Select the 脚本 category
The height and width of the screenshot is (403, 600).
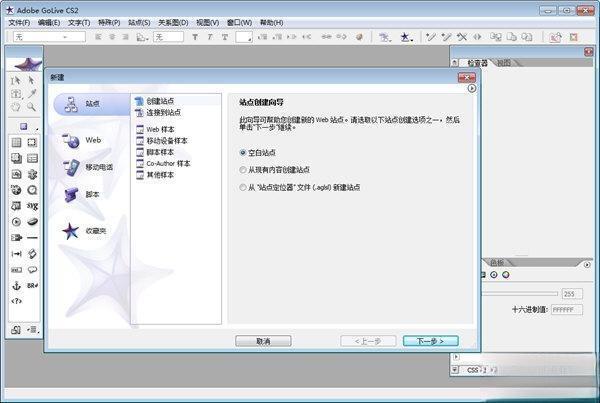pos(81,195)
